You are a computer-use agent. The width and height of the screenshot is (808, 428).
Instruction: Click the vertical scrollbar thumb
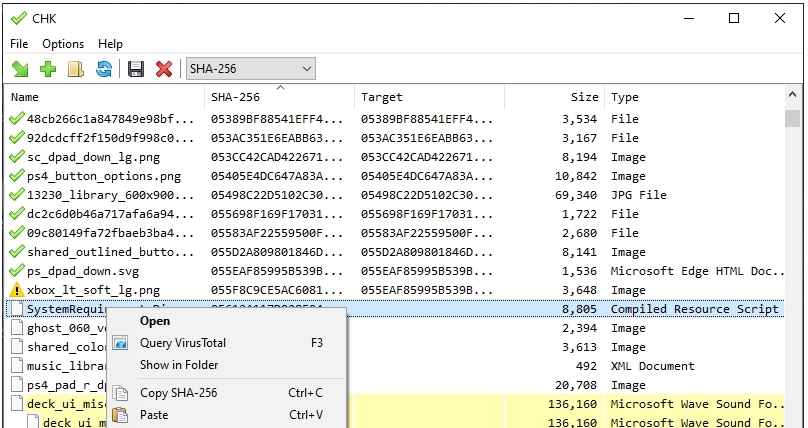point(793,118)
